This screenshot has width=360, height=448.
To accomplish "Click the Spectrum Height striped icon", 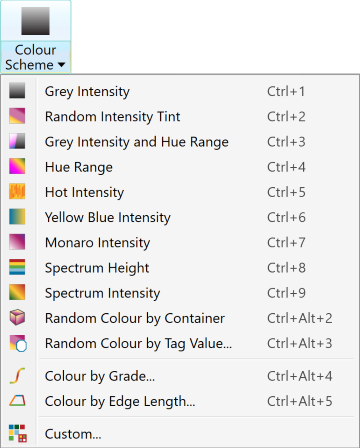I will [x=17, y=267].
